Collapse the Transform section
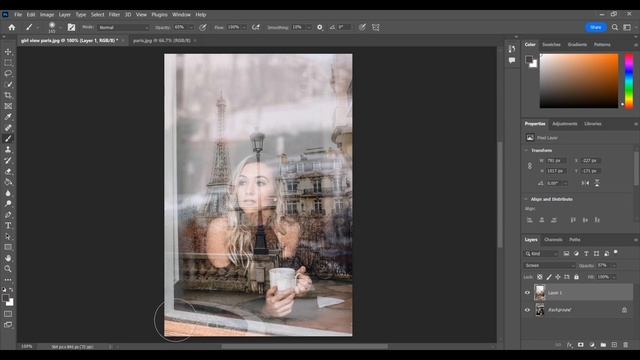This screenshot has width=640, height=360. pyautogui.click(x=526, y=150)
